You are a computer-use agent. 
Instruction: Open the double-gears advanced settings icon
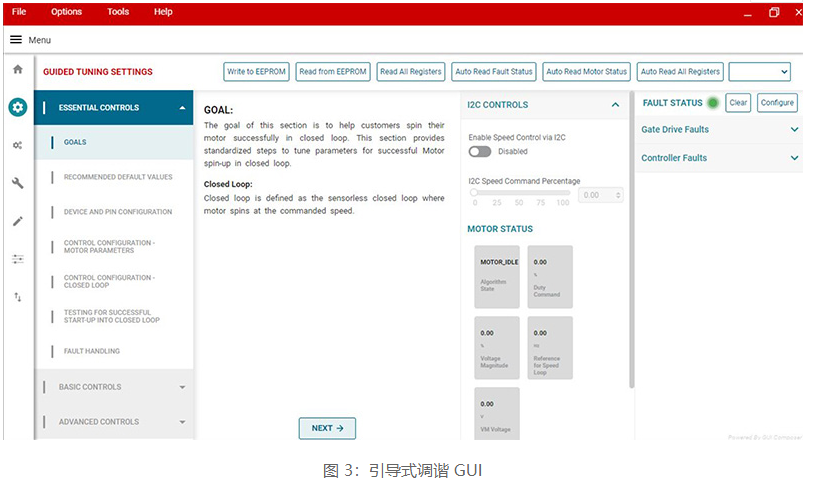17,145
